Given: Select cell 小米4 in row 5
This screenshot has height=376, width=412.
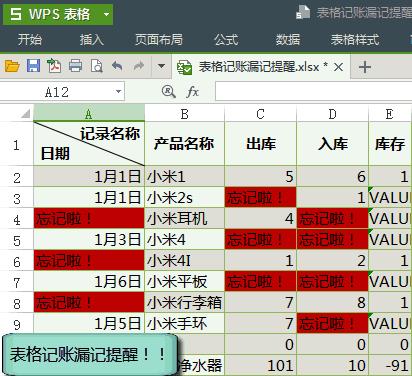Looking at the screenshot, I should click(184, 239).
